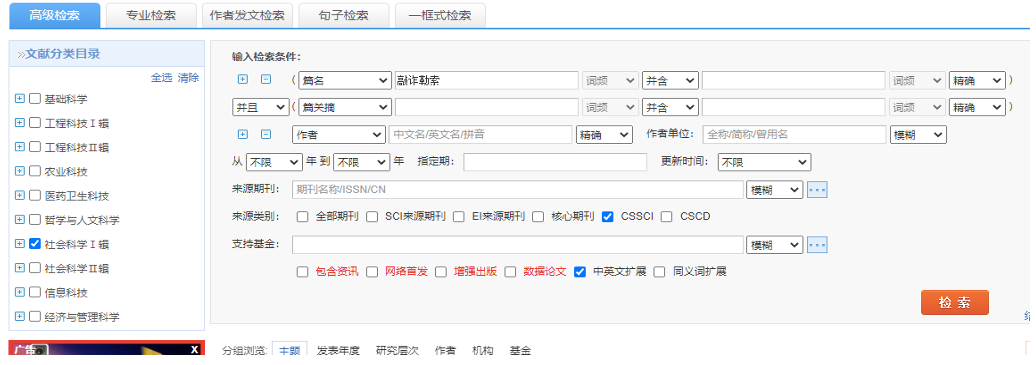Uncheck the 社会科学Ⅰ辑 checkbox
The image size is (1036, 365).
(x=35, y=244)
